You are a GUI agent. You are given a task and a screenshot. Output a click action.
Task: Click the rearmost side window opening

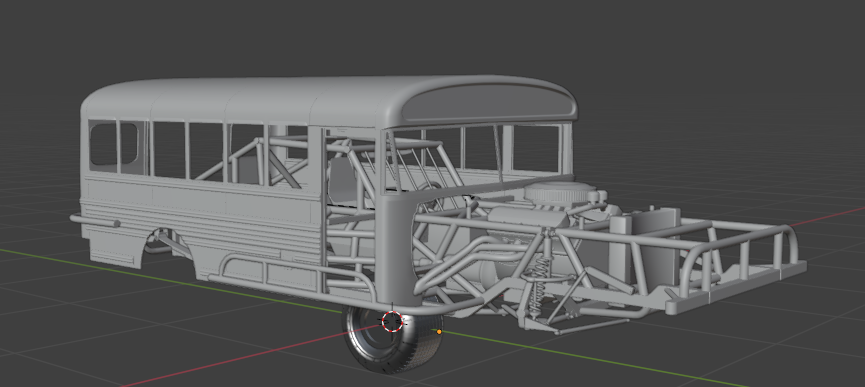tap(103, 144)
